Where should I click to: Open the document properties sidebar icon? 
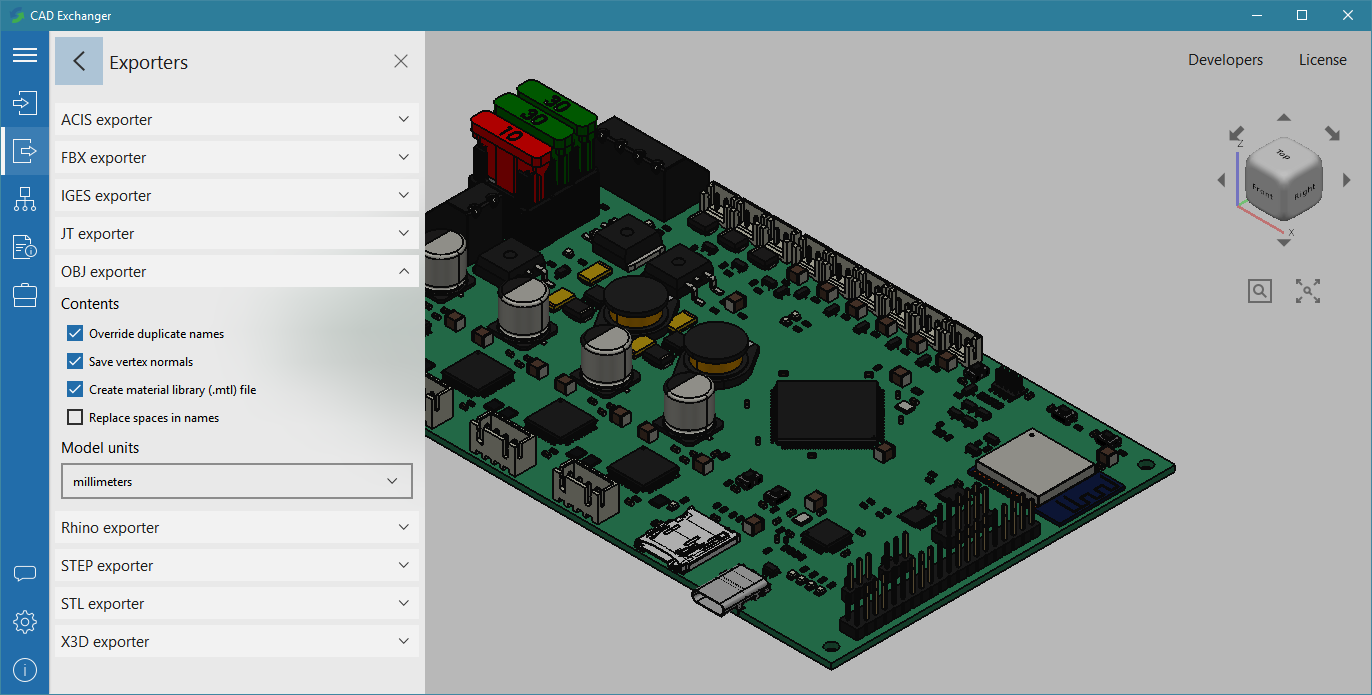click(24, 247)
